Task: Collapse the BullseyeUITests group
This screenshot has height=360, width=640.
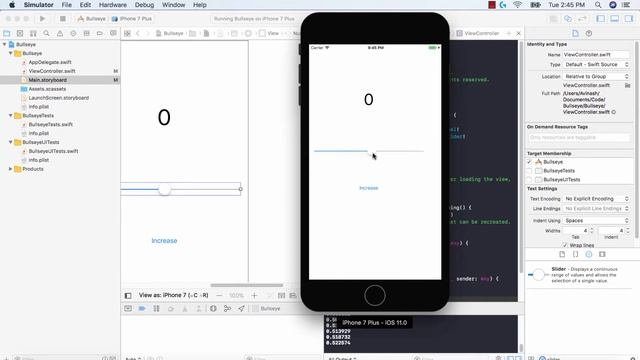Action: pos(11,142)
